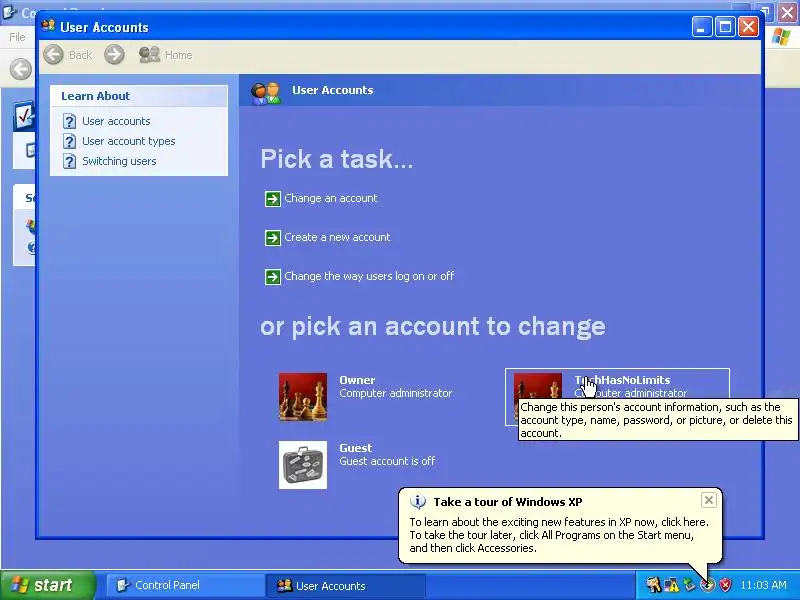Viewport: 800px width, 600px height.
Task: Click the Forward arrow icon in User Accounts toolbar
Action: click(114, 55)
